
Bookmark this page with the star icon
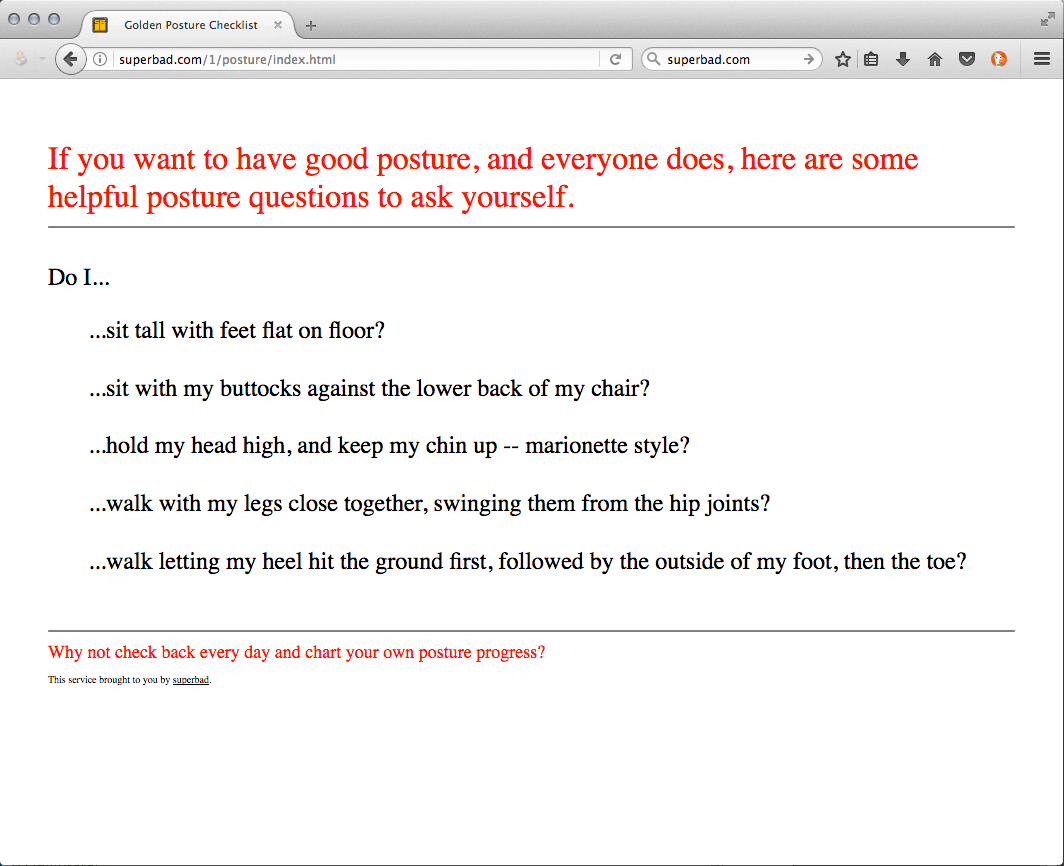point(843,60)
